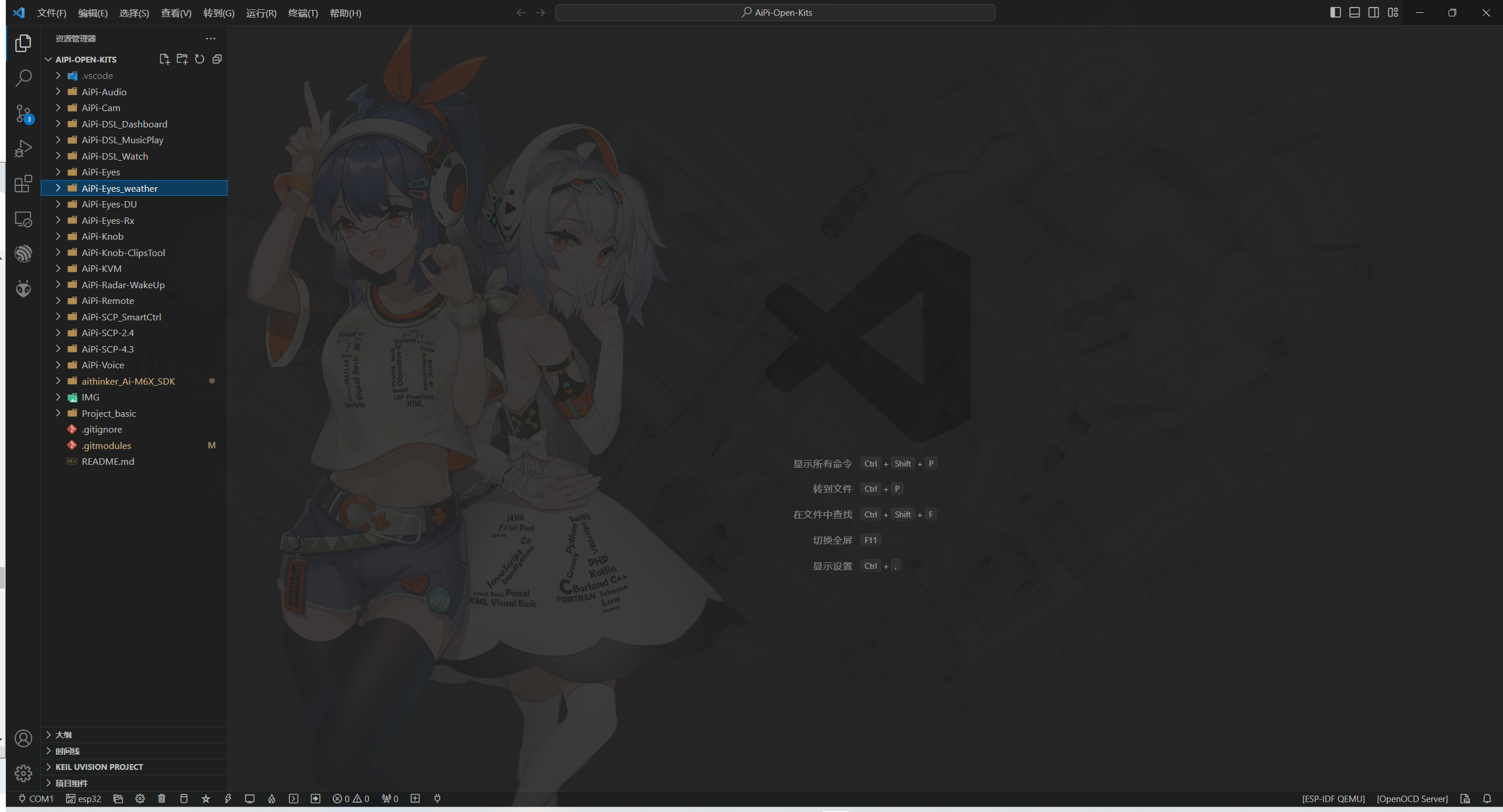
Task: Open the 编辑(E) menu
Action: pyautogui.click(x=93, y=13)
